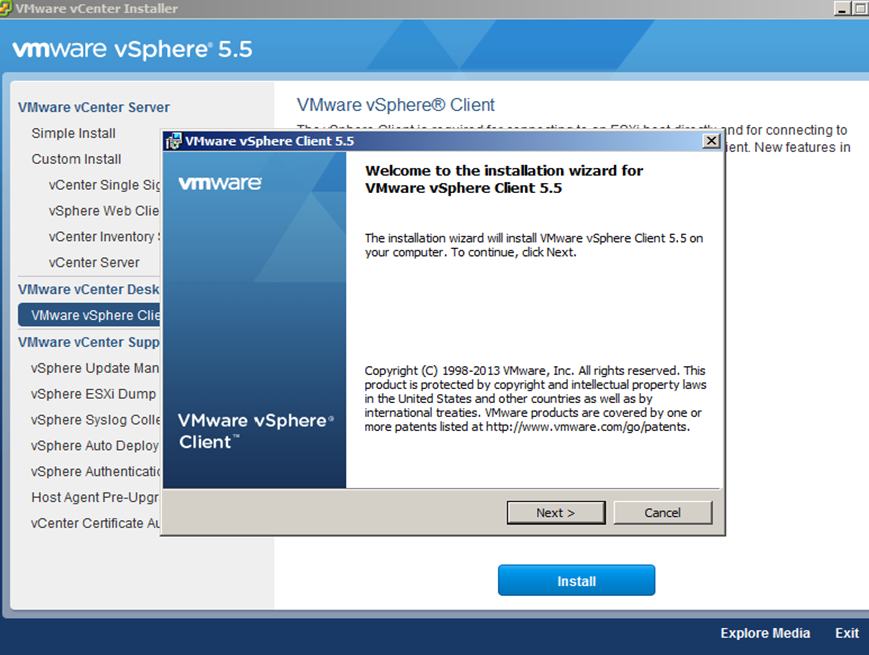
Task: Select Simple Install in the sidebar
Action: click(x=74, y=134)
